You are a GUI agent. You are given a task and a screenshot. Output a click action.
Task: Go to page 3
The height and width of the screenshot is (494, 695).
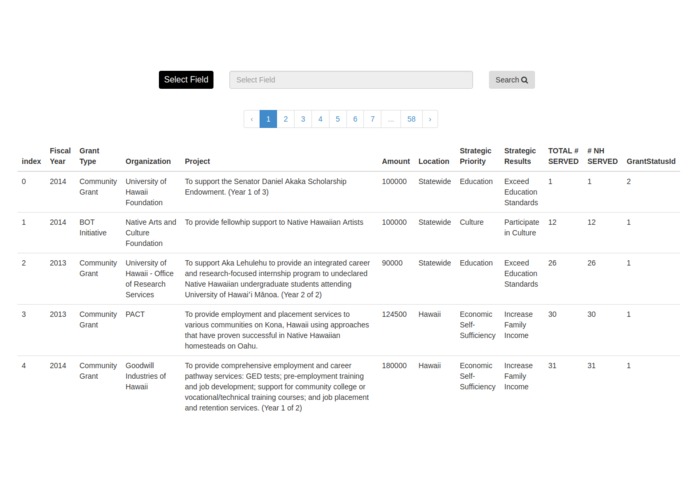[x=303, y=119]
